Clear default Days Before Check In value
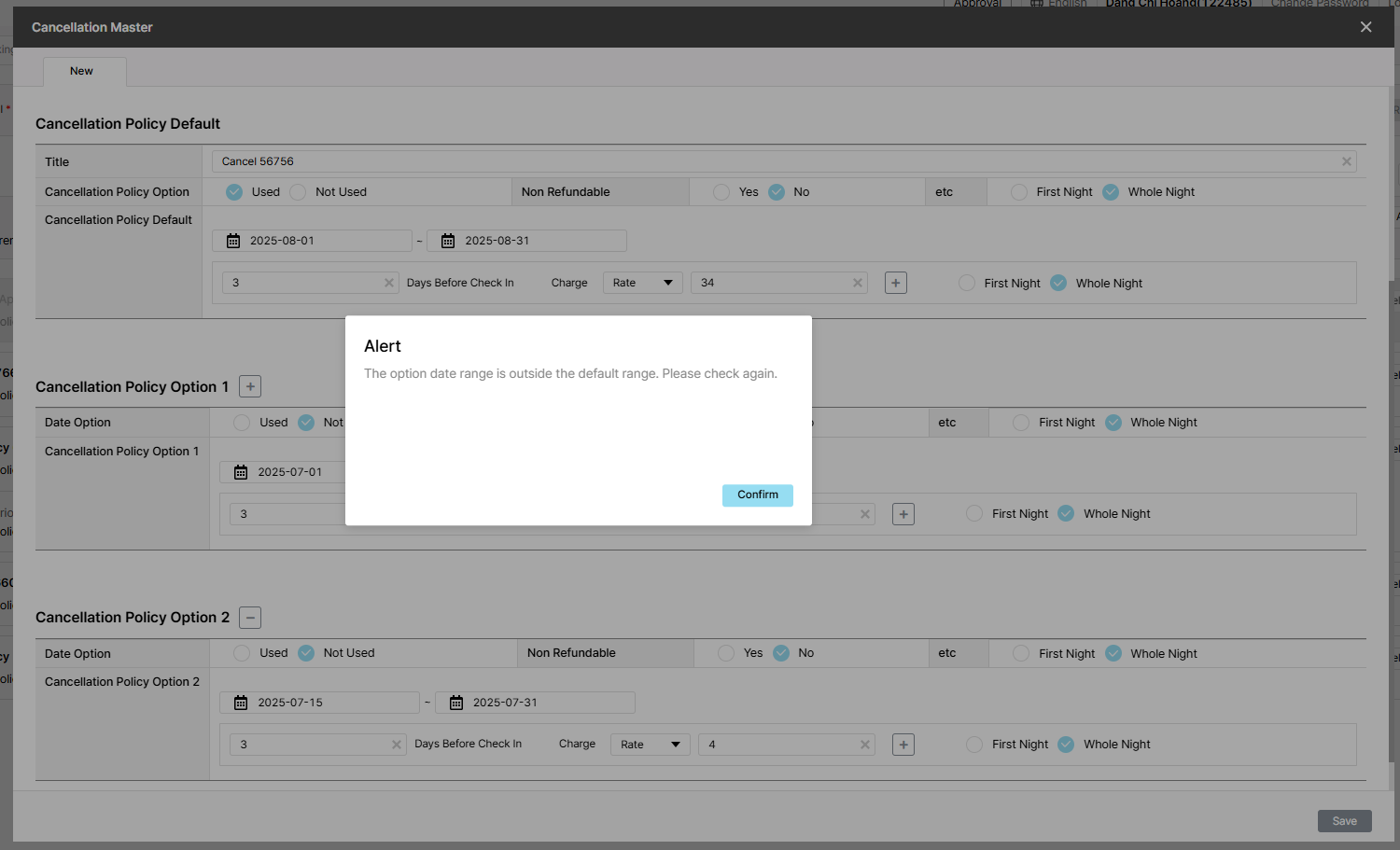This screenshot has width=1400, height=850. tap(389, 283)
